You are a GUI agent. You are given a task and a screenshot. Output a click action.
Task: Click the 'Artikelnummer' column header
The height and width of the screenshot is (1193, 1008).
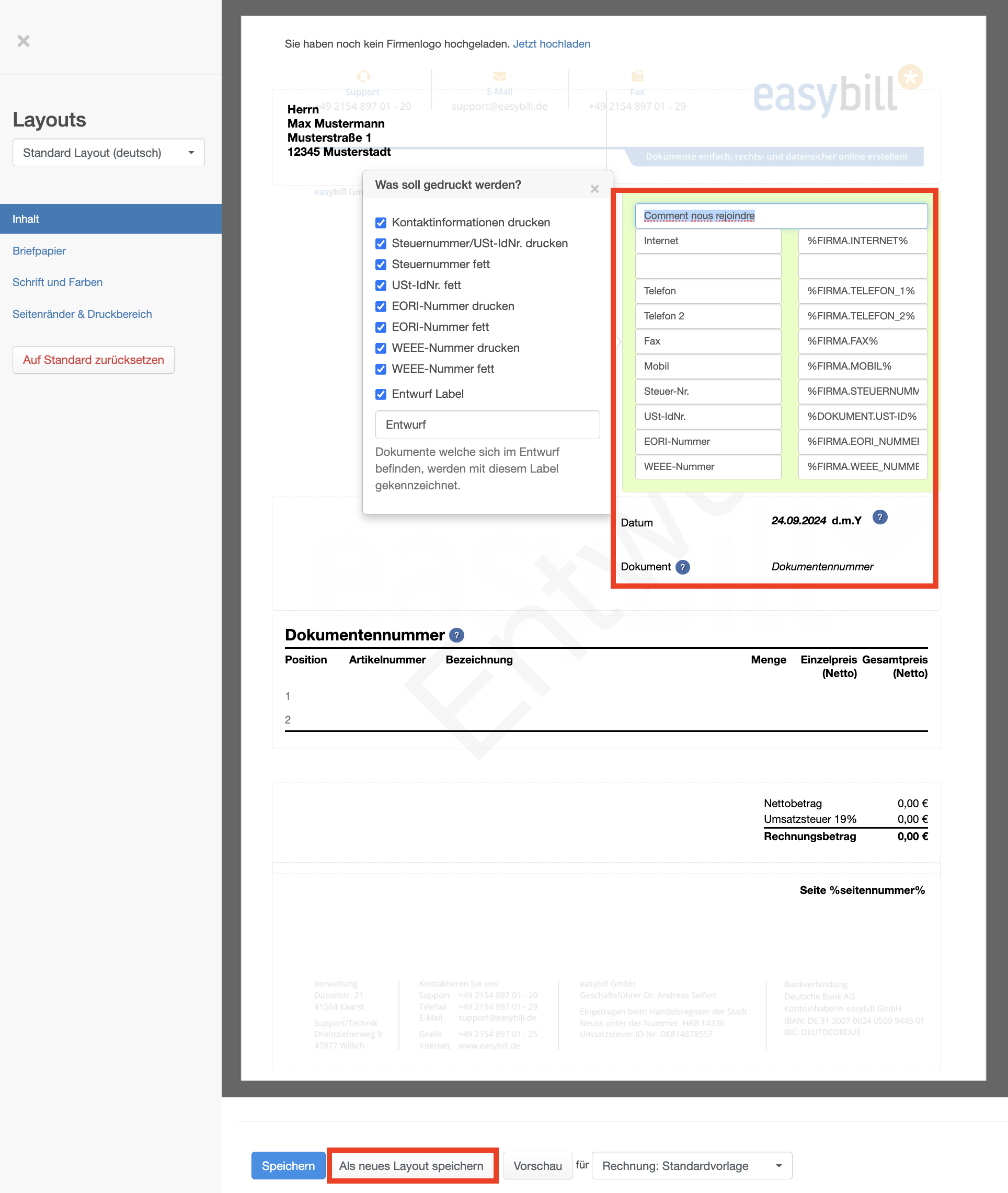[x=387, y=660]
